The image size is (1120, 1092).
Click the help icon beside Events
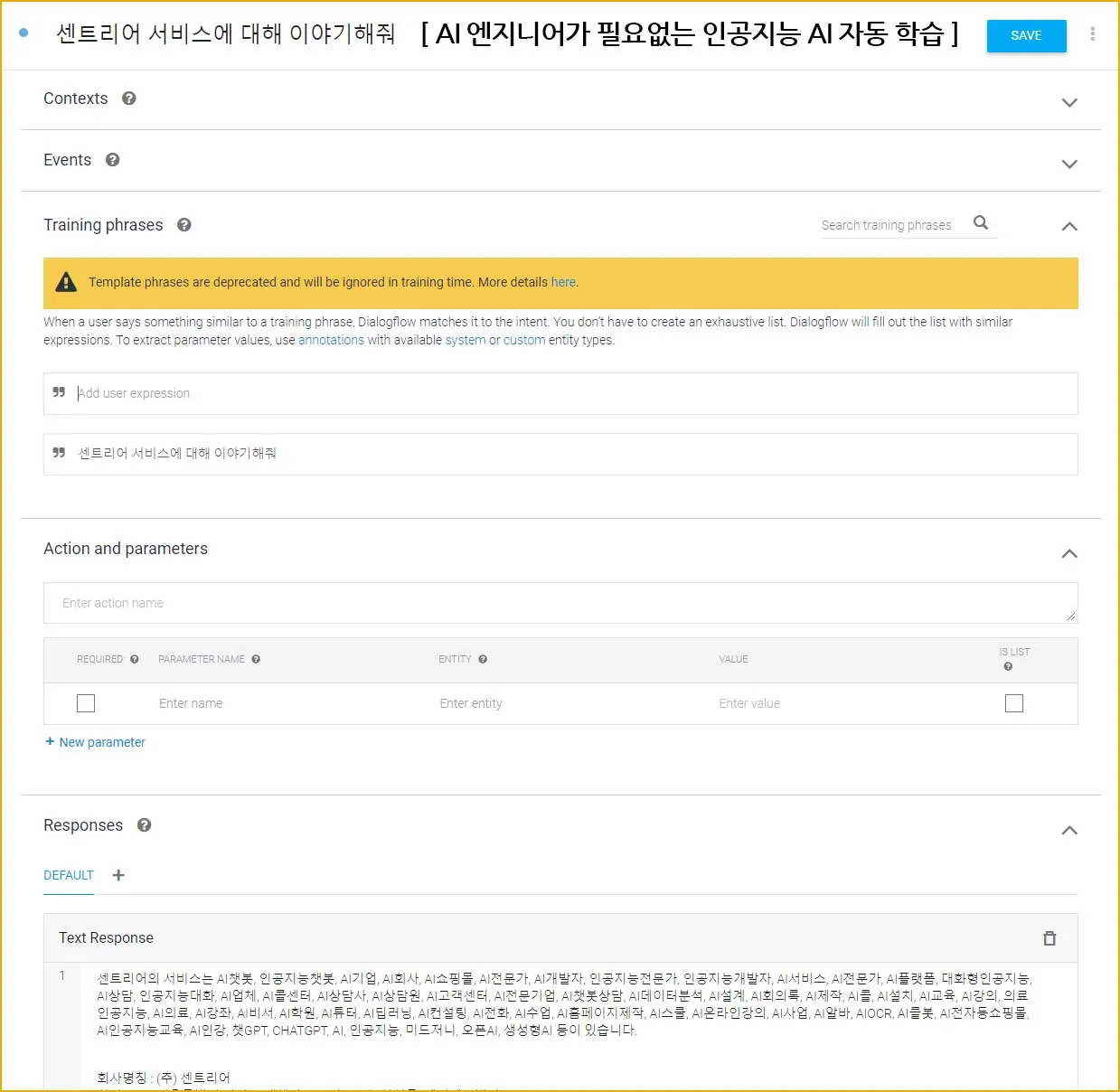coord(113,160)
